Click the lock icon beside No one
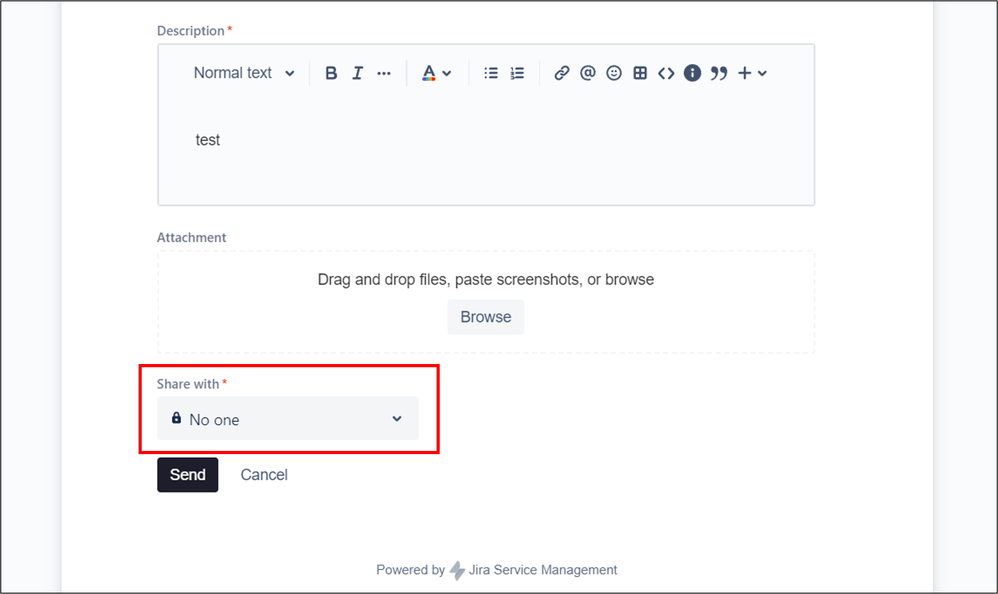This screenshot has width=998, height=594. click(176, 418)
